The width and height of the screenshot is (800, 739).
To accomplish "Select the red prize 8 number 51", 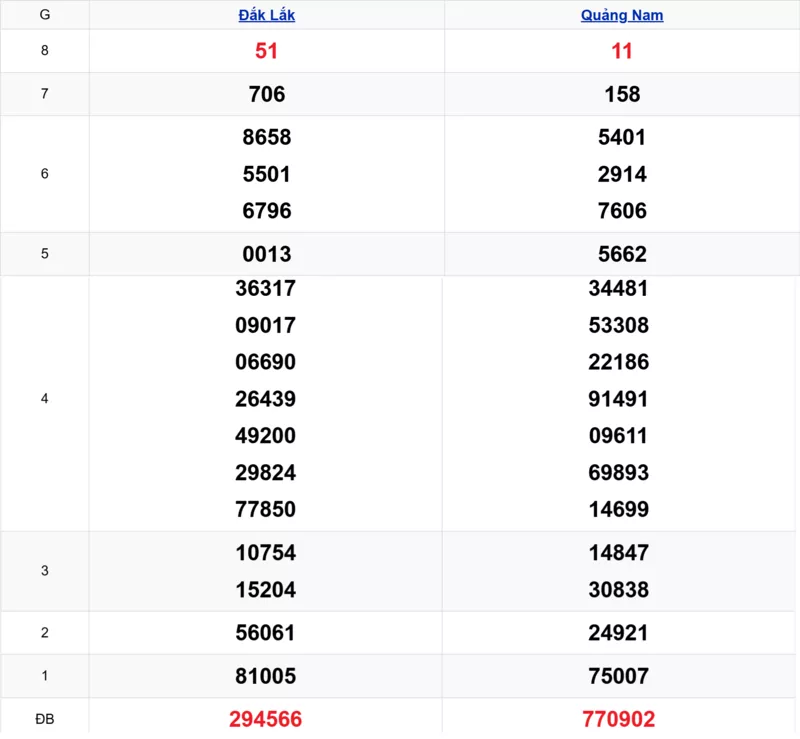I will 266,51.
